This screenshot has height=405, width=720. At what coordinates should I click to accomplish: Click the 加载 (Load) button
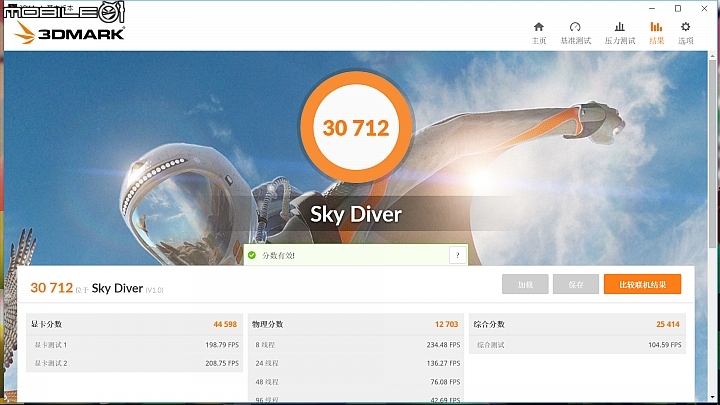click(525, 284)
